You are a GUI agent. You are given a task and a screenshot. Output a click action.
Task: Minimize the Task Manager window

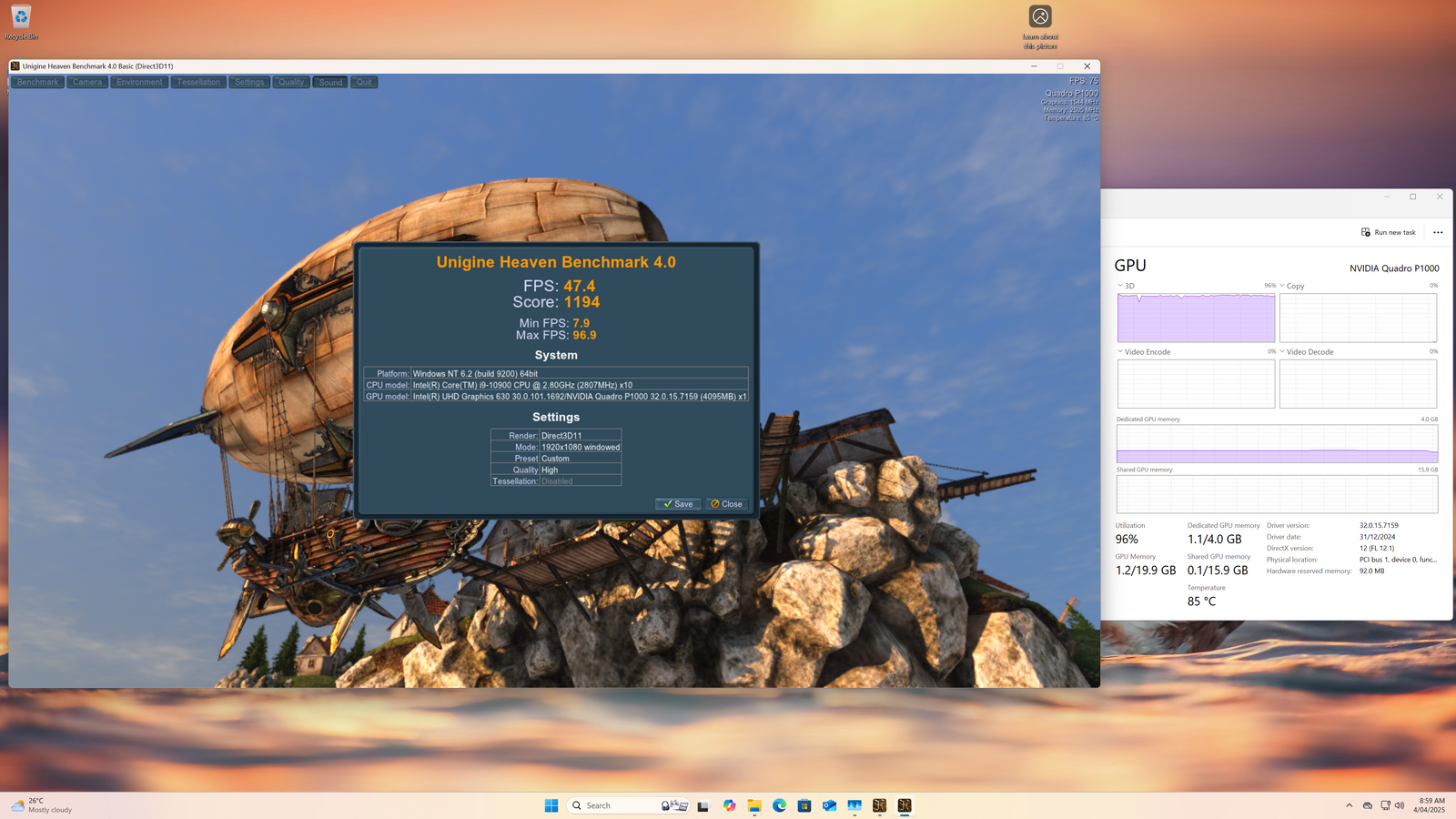tap(1387, 197)
